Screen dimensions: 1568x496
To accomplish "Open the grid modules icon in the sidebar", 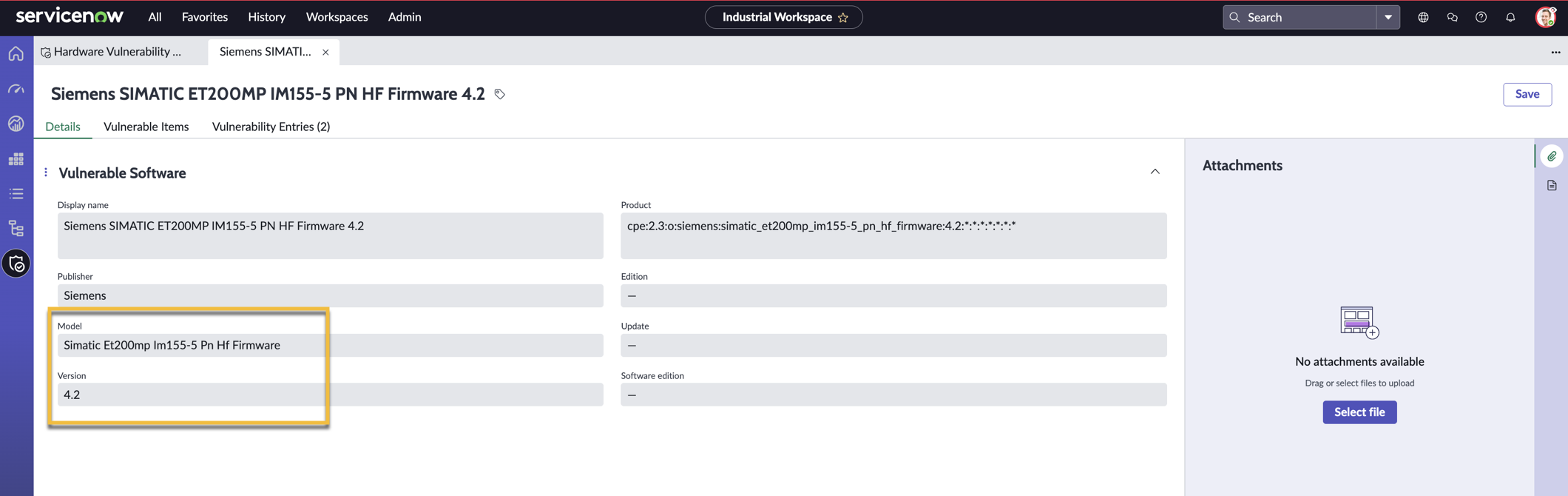I will click(16, 158).
